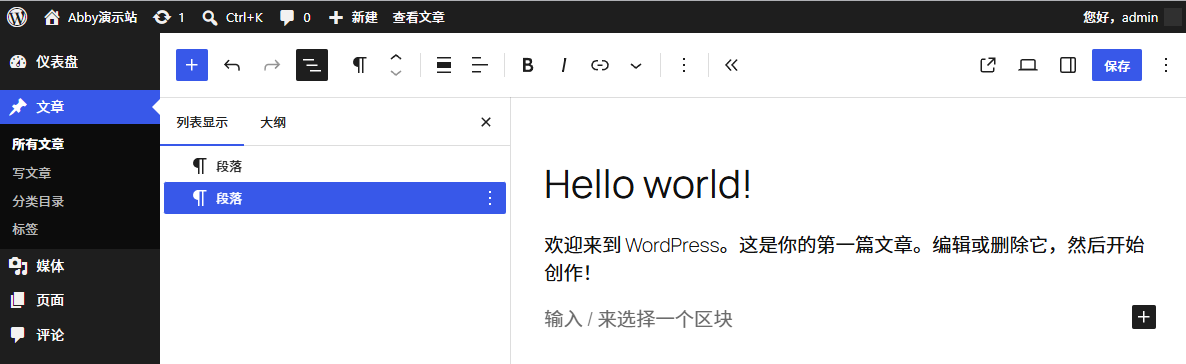Viewport: 1186px width, 364px height.
Task: Open 媒体 media library
Action: pyautogui.click(x=79, y=266)
